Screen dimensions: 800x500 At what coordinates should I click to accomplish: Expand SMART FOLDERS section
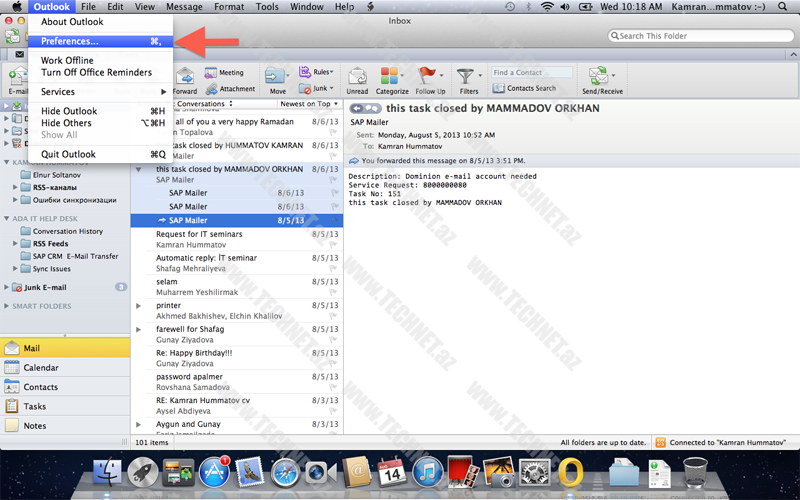(x=7, y=306)
